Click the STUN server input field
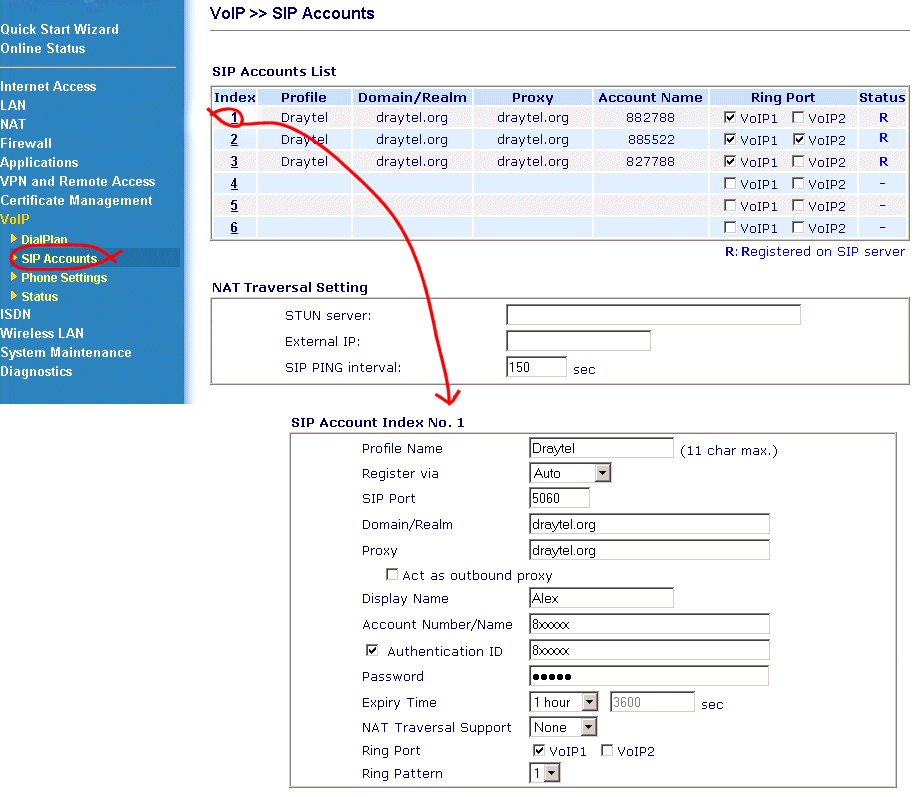The height and width of the screenshot is (797, 916). [653, 316]
